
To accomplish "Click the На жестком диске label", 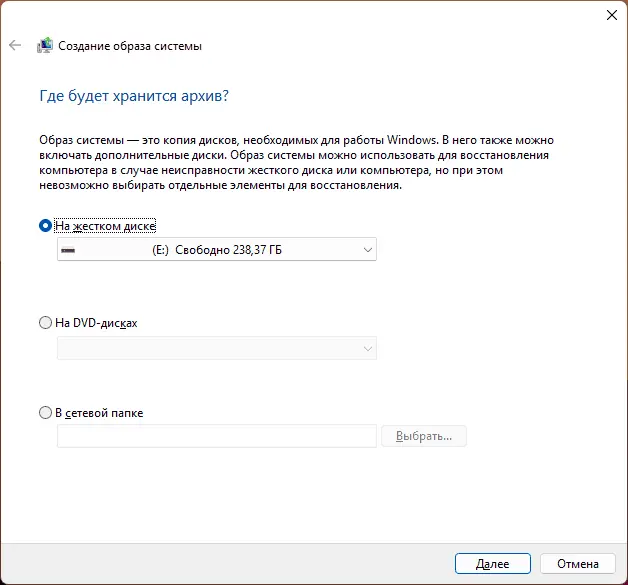I will 105,226.
